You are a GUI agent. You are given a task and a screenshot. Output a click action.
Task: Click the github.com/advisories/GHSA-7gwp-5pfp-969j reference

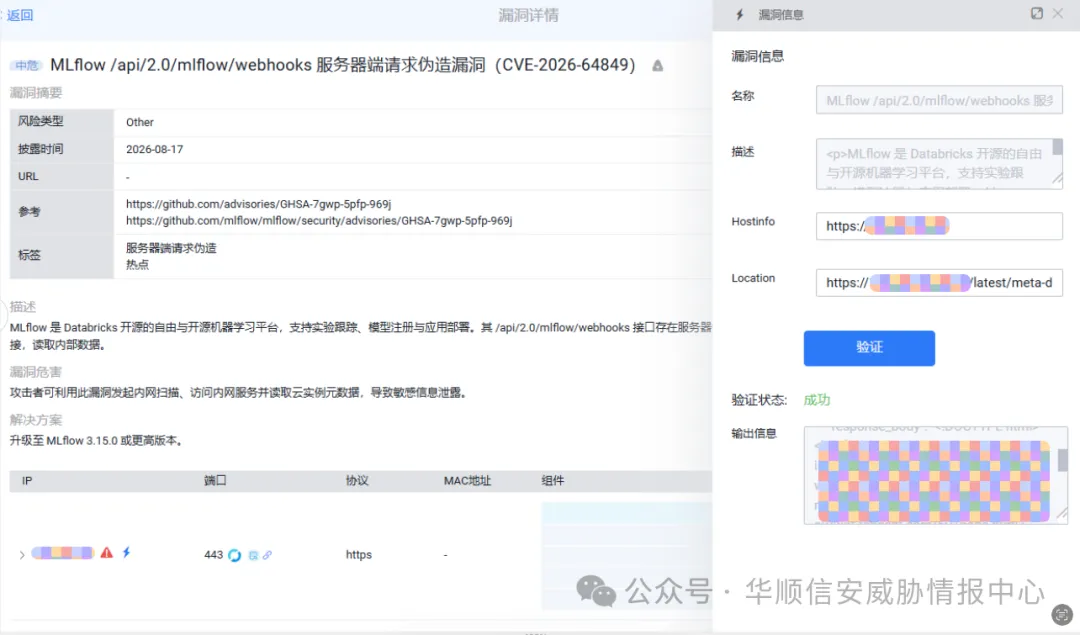[258, 204]
